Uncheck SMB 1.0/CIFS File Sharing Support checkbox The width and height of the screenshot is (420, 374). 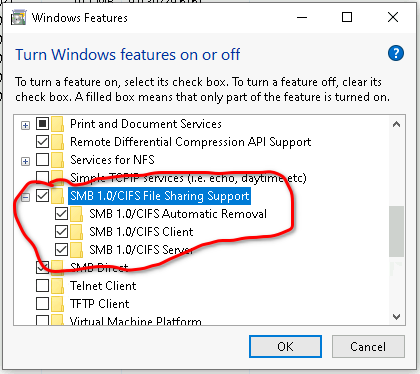(42, 196)
